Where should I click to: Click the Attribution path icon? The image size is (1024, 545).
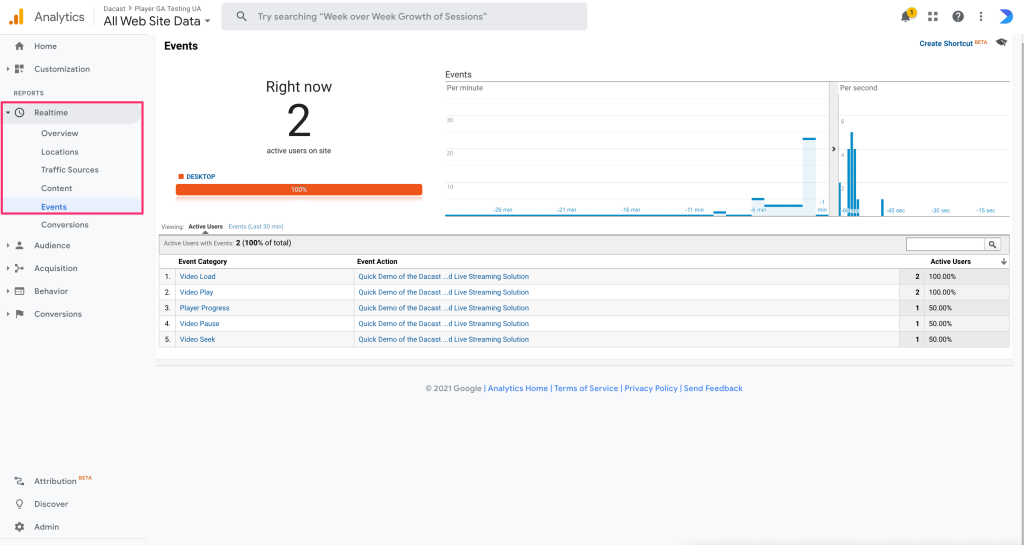pos(20,481)
